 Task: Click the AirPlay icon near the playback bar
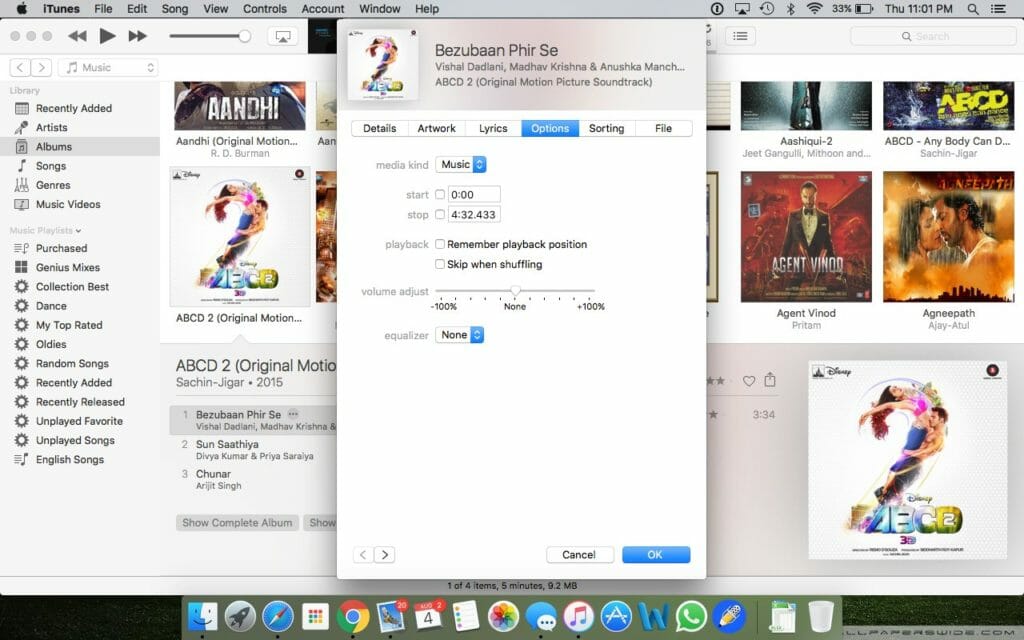pyautogui.click(x=283, y=36)
